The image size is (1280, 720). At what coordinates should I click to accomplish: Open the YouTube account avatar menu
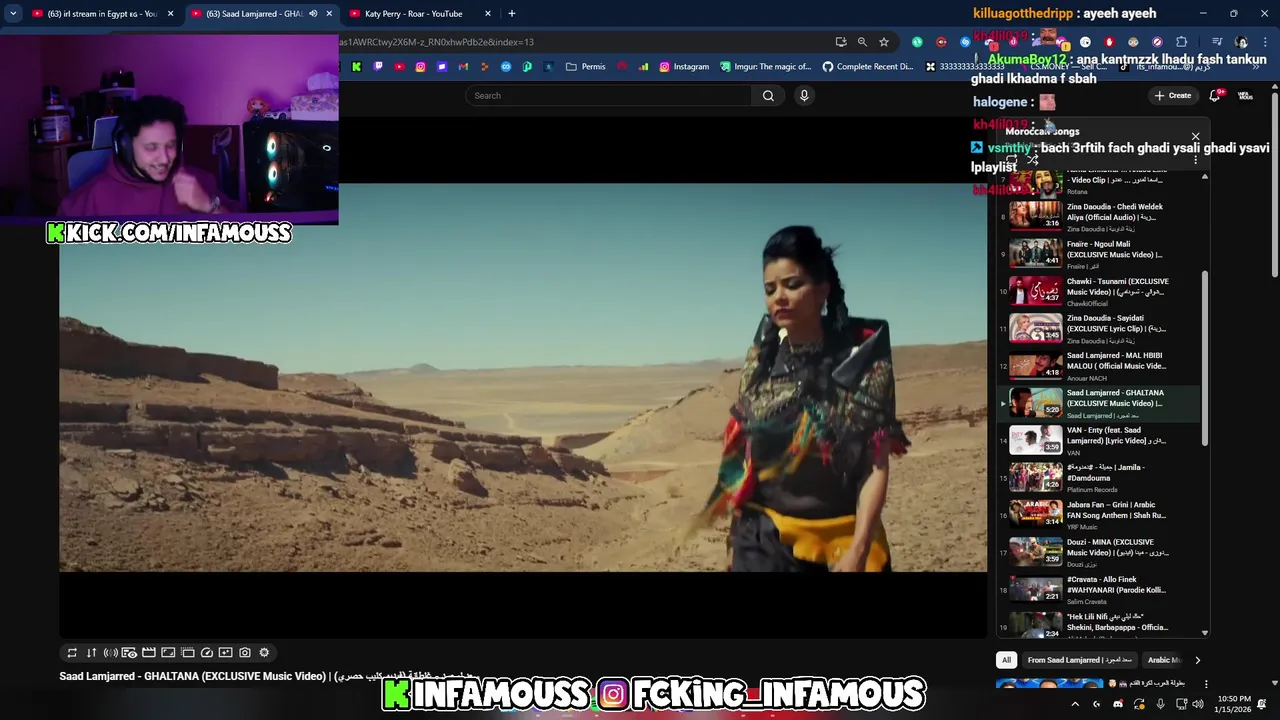coord(1246,96)
